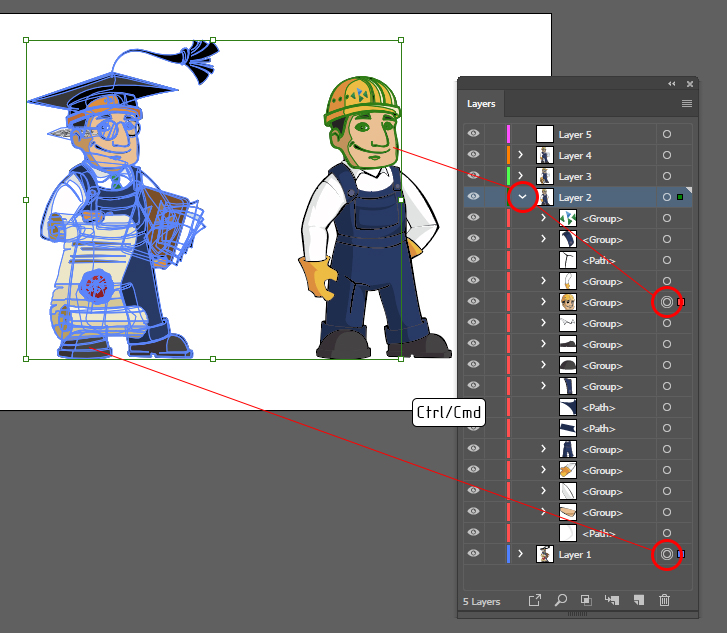
Task: Switch to the Layers tab
Action: (481, 104)
